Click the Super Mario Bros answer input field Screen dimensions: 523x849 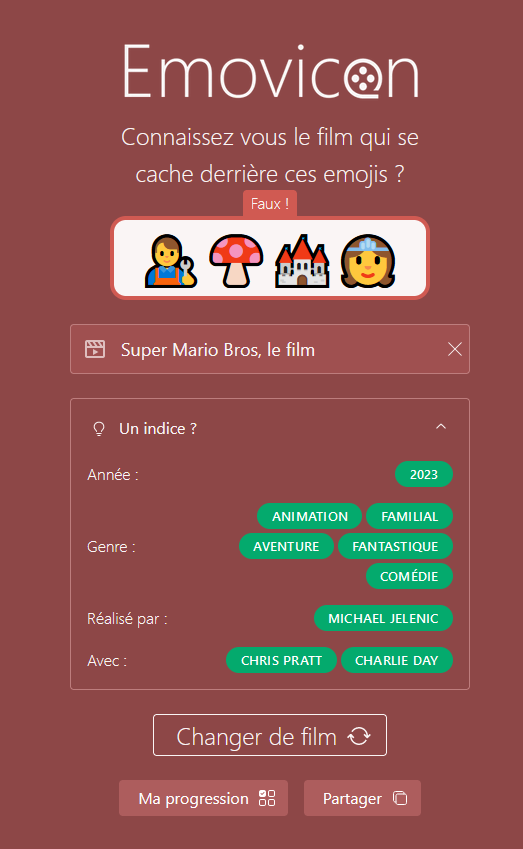[270, 349]
